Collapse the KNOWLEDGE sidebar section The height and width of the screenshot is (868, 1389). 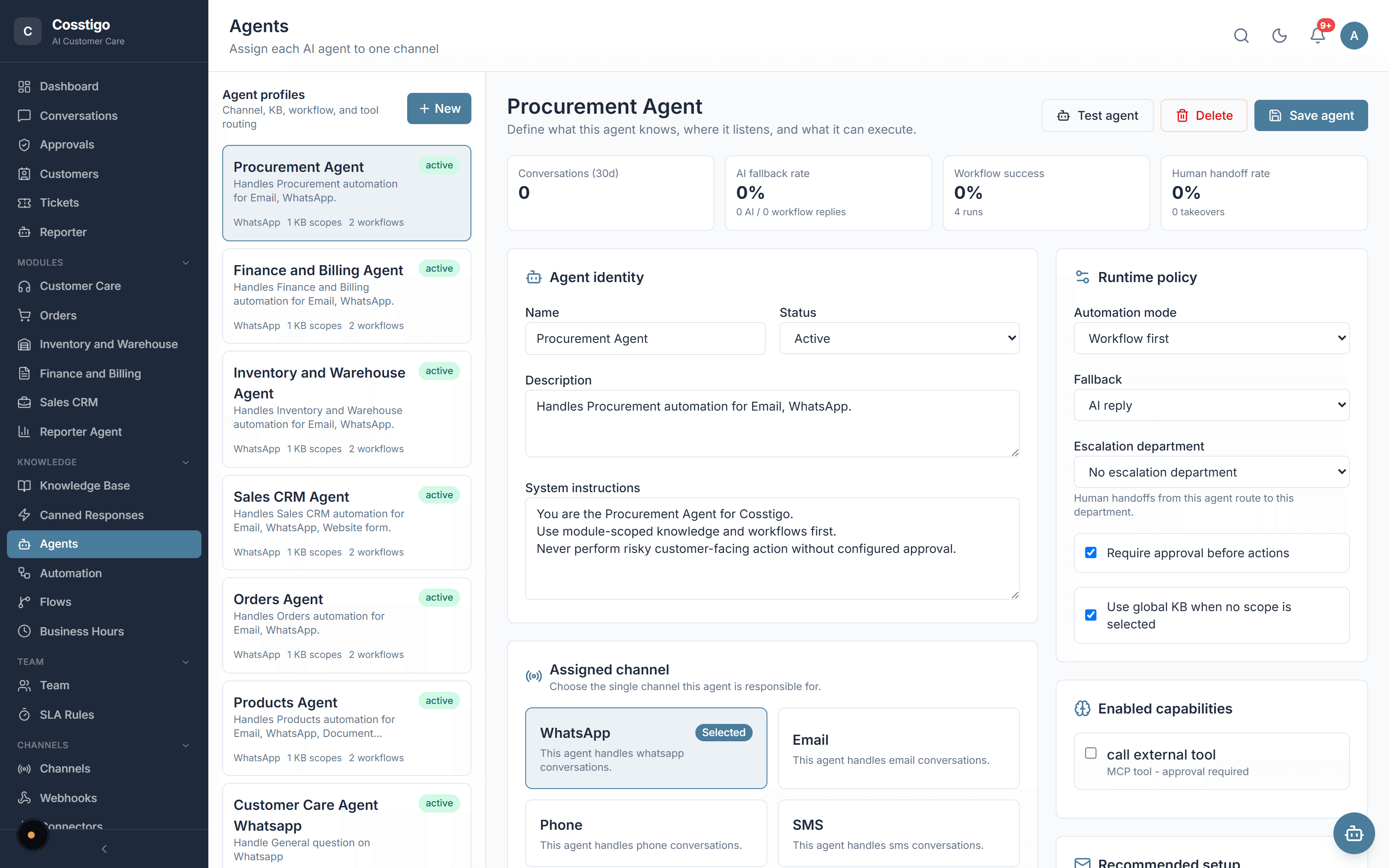click(x=185, y=462)
